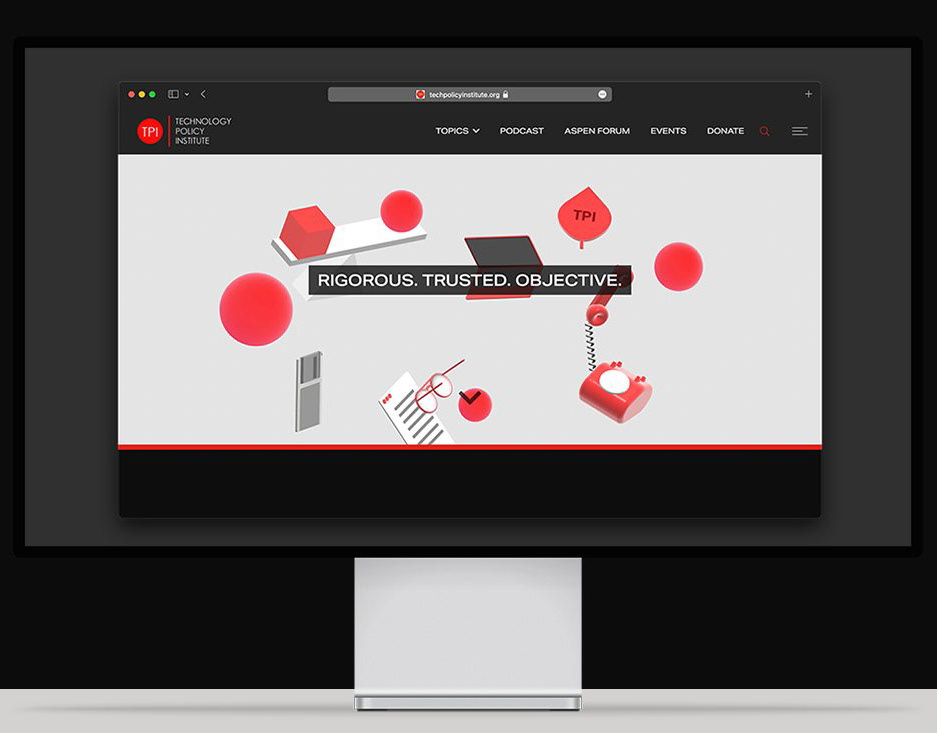Toggle the Safari sidebar button

pyautogui.click(x=173, y=94)
